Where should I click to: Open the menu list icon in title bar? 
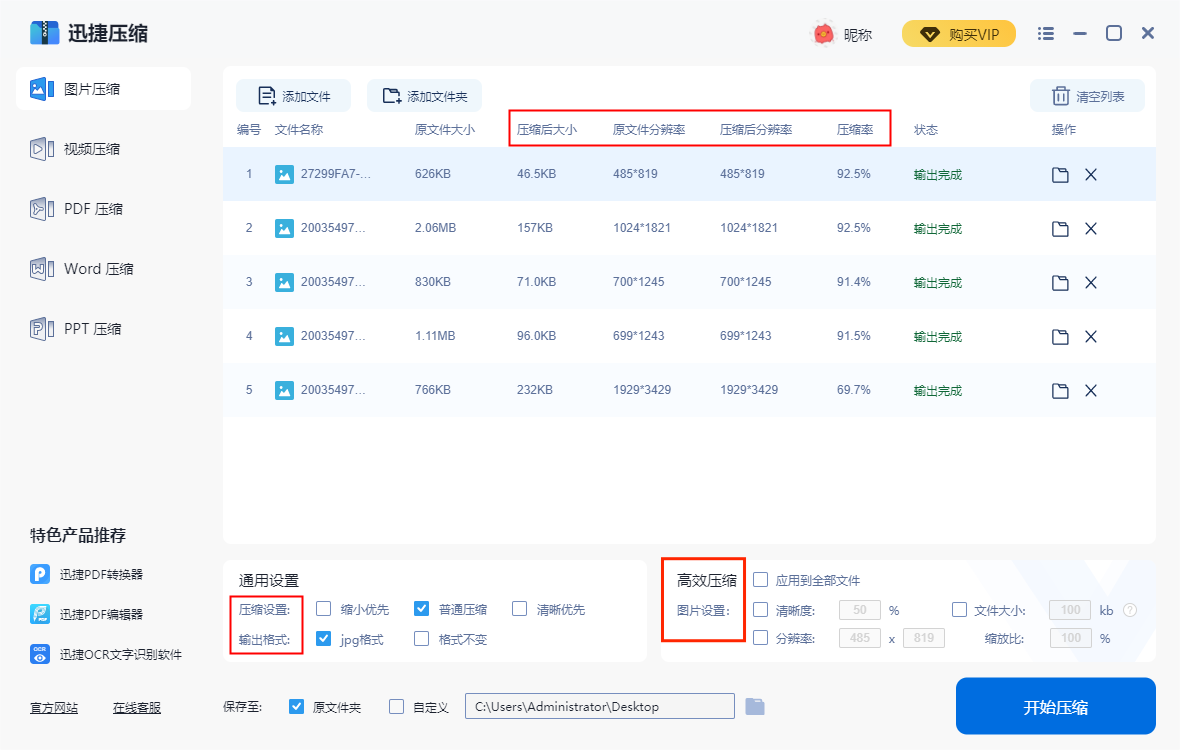(1045, 34)
